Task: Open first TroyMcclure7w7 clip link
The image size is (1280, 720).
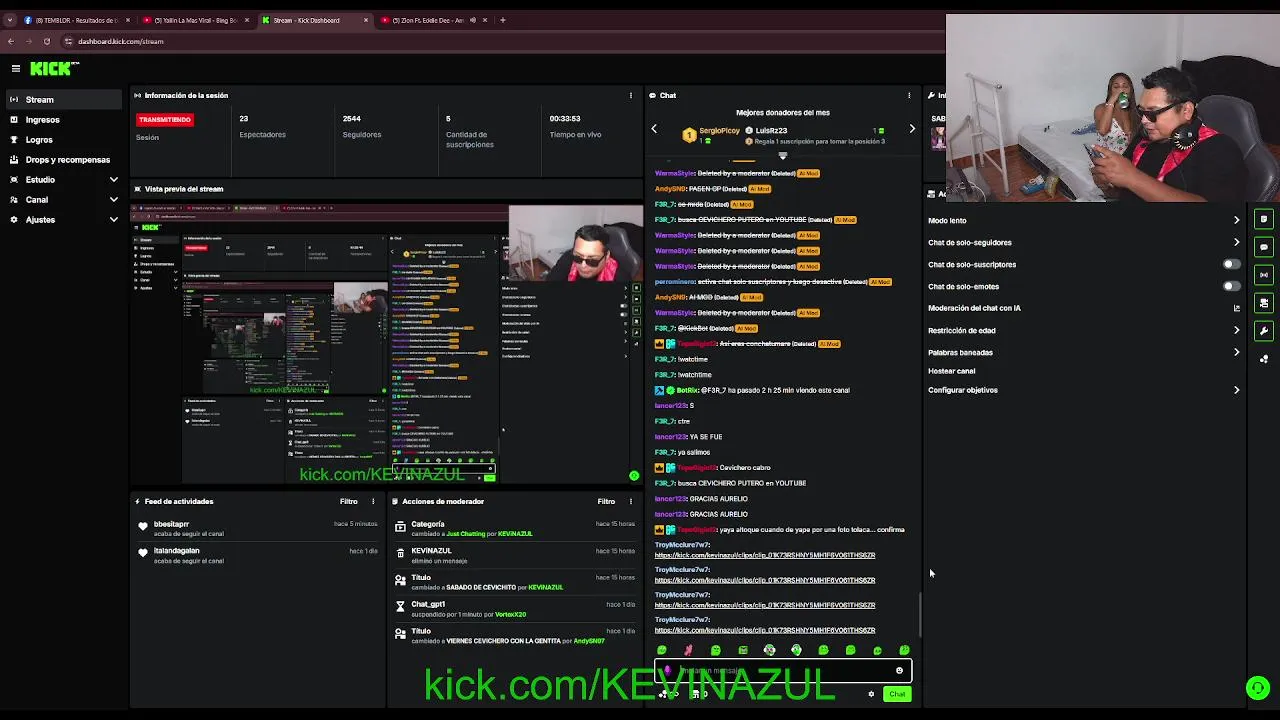Action: pyautogui.click(x=765, y=555)
